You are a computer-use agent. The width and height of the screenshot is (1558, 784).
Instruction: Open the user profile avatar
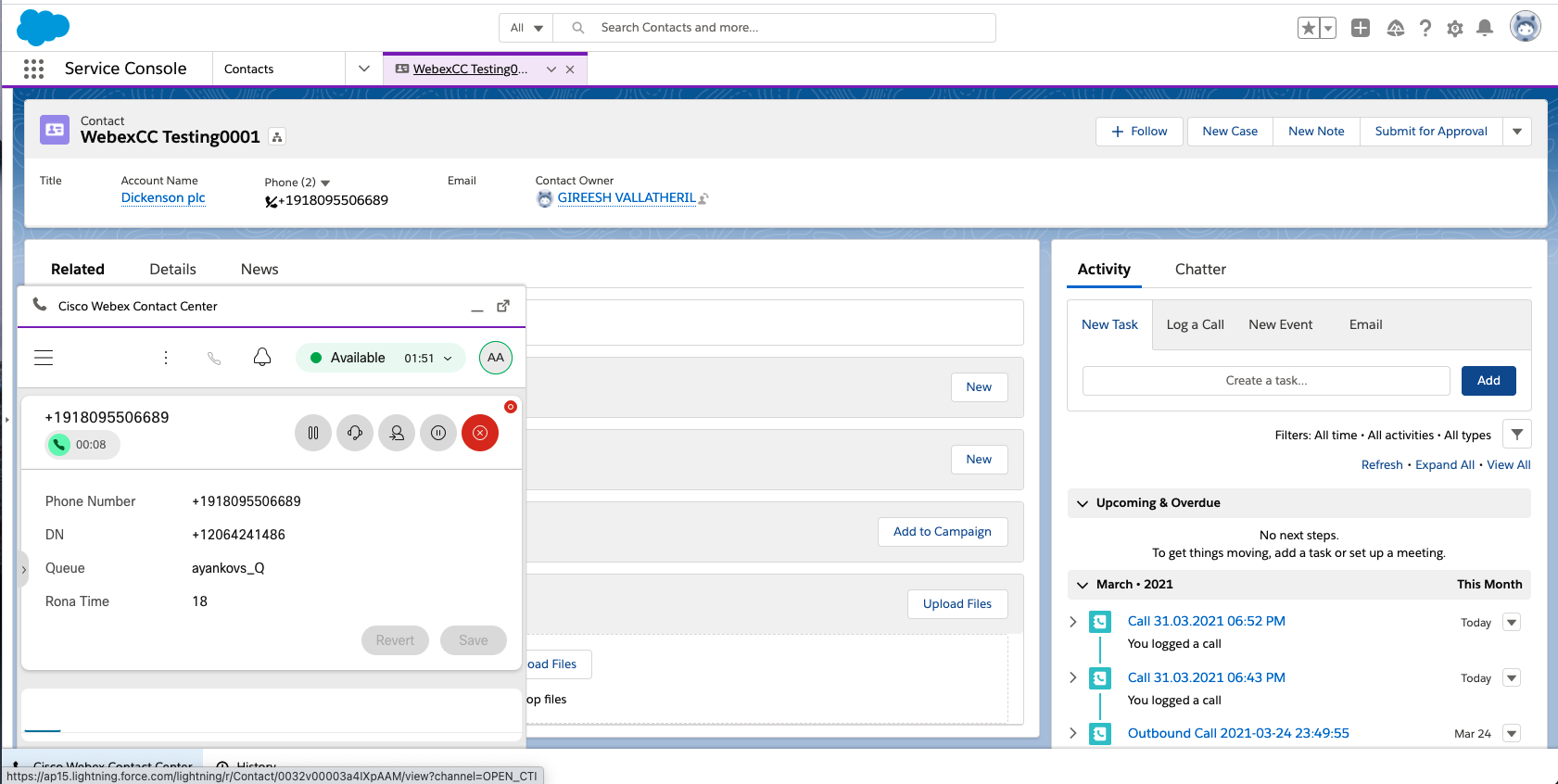click(1525, 26)
